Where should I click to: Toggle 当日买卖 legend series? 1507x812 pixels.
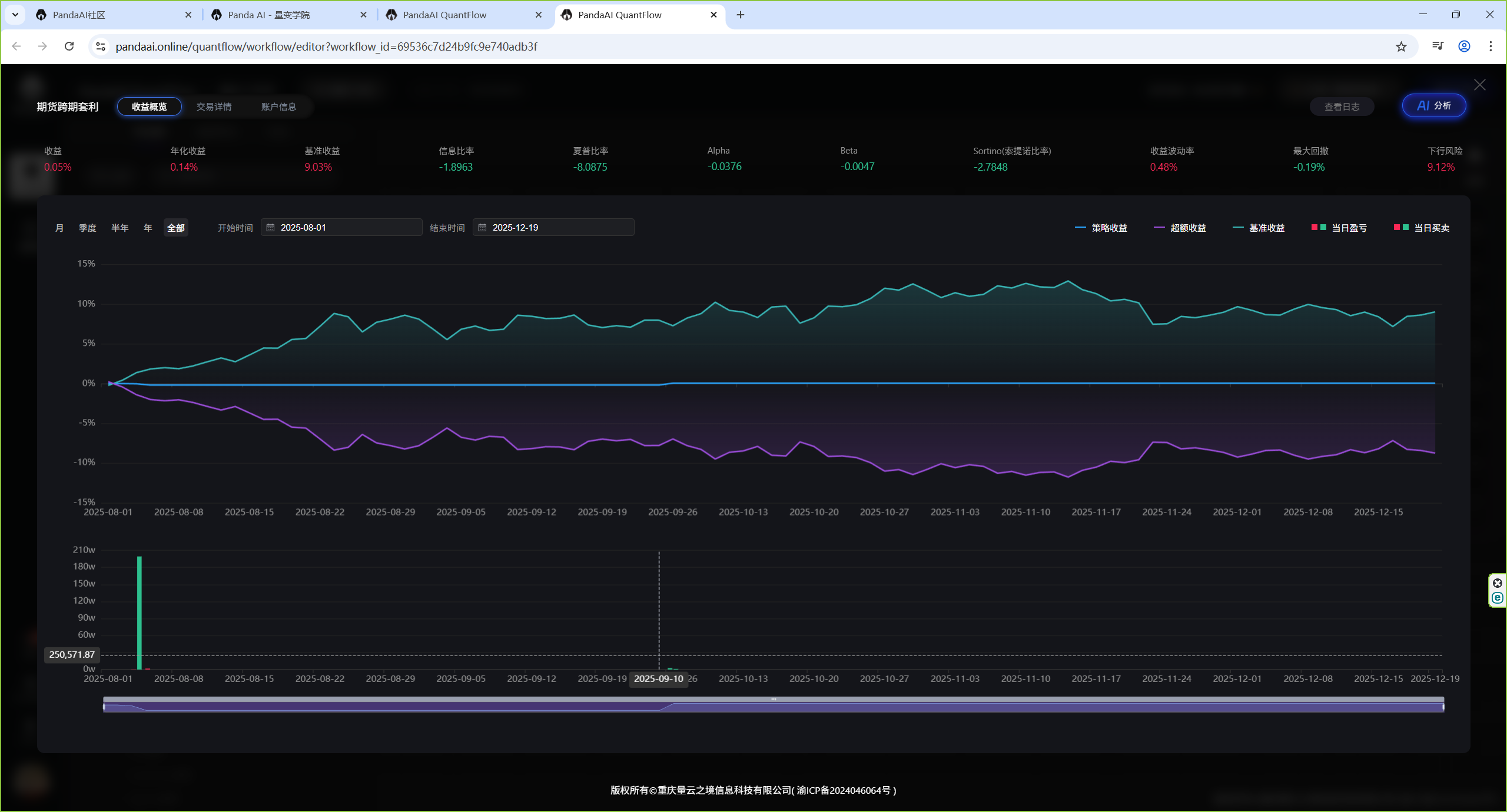pos(1422,228)
